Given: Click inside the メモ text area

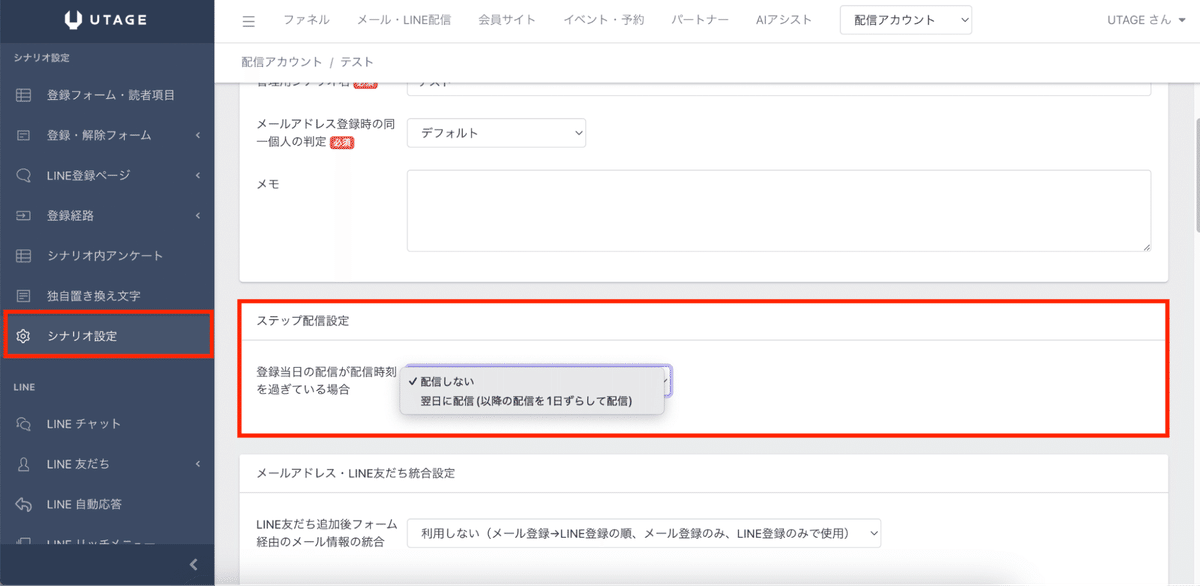Looking at the screenshot, I should point(778,210).
